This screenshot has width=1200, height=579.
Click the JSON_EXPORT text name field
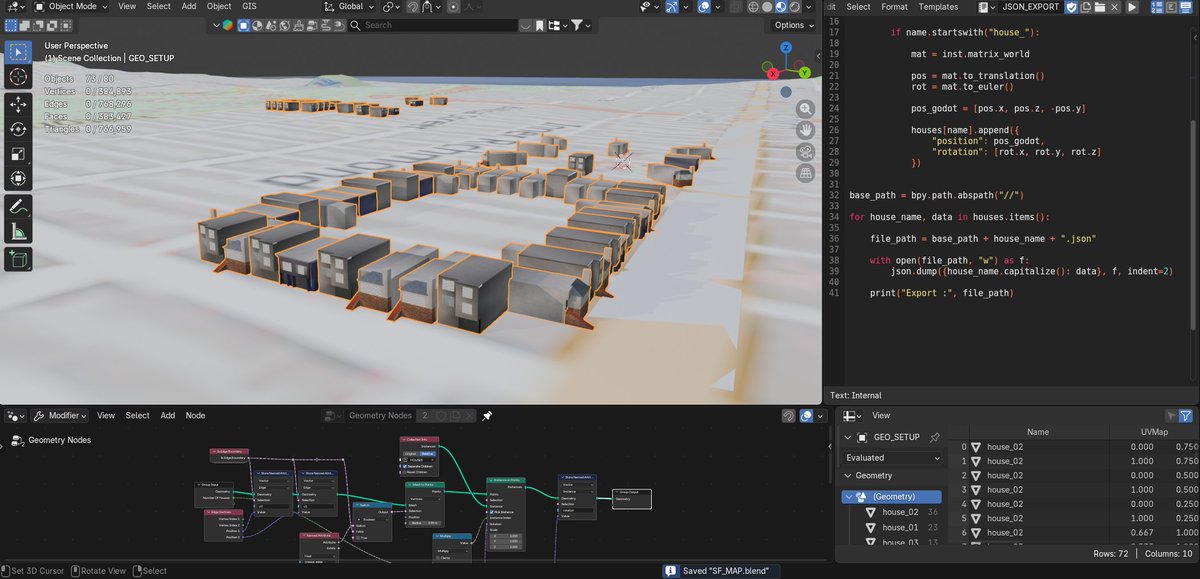click(1030, 7)
